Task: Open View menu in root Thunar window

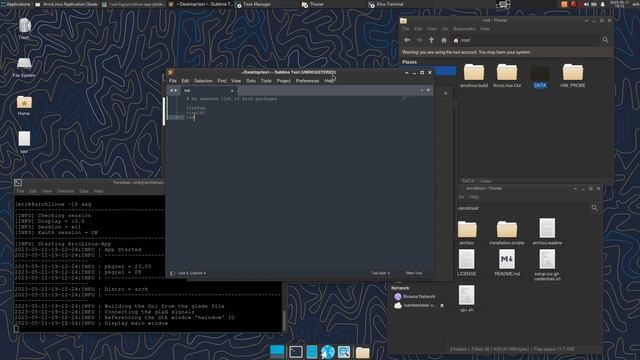Action: coord(432,29)
